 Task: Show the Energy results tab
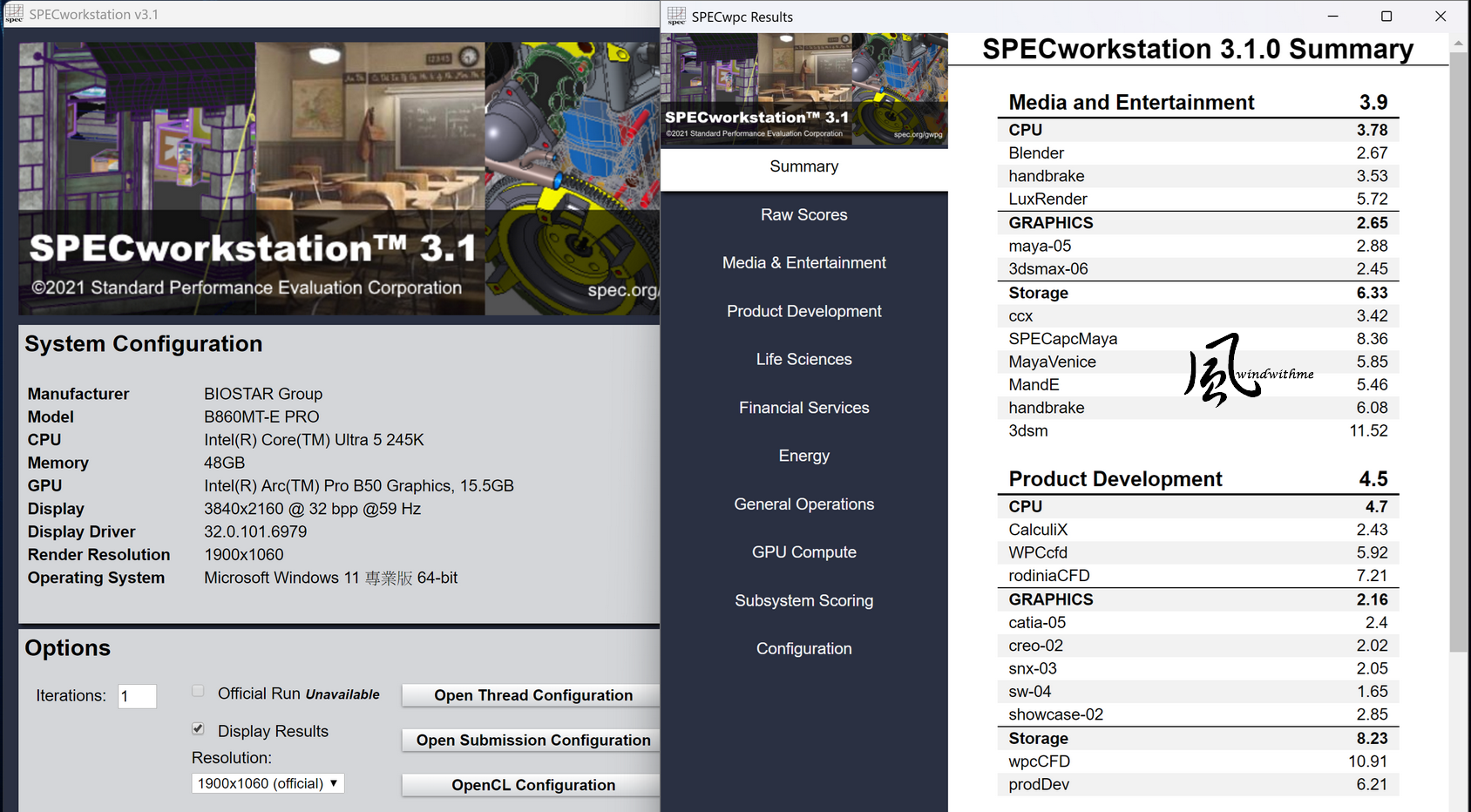click(x=804, y=456)
